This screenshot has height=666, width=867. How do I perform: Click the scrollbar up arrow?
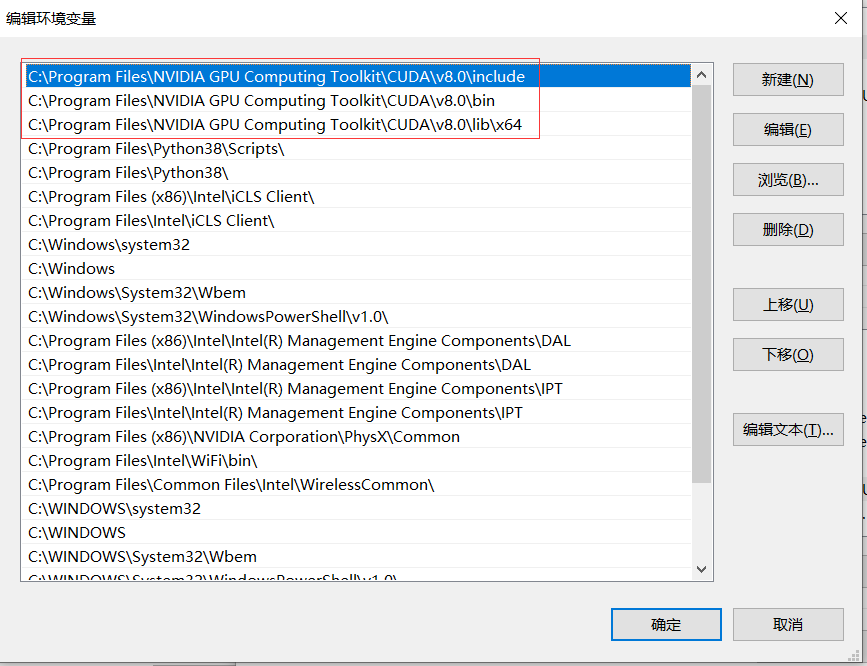click(701, 73)
